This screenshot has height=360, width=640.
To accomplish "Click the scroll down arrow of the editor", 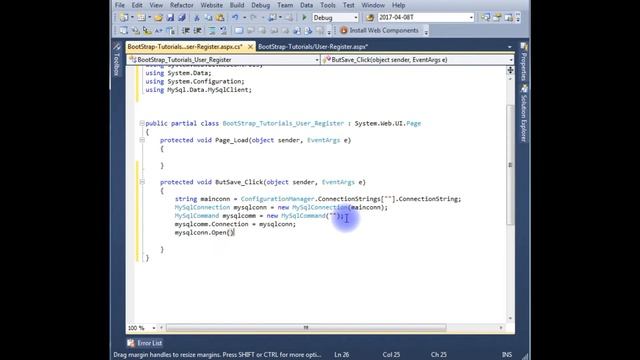I will (x=510, y=318).
